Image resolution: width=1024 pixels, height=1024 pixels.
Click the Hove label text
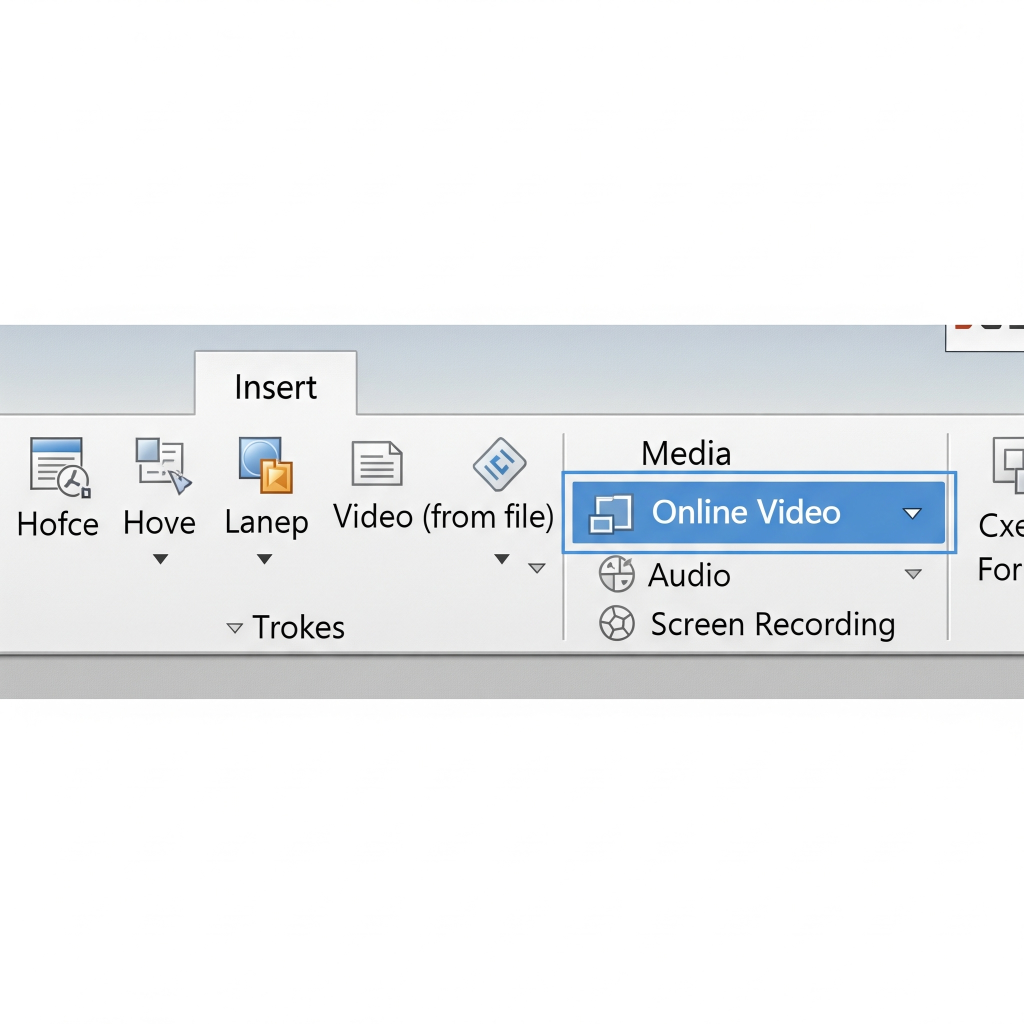[159, 523]
